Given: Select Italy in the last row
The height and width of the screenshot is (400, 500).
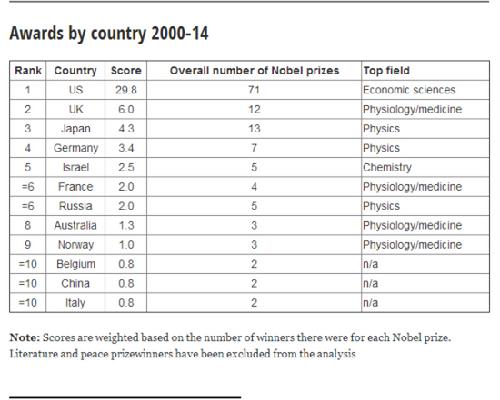Looking at the screenshot, I should point(75,303).
